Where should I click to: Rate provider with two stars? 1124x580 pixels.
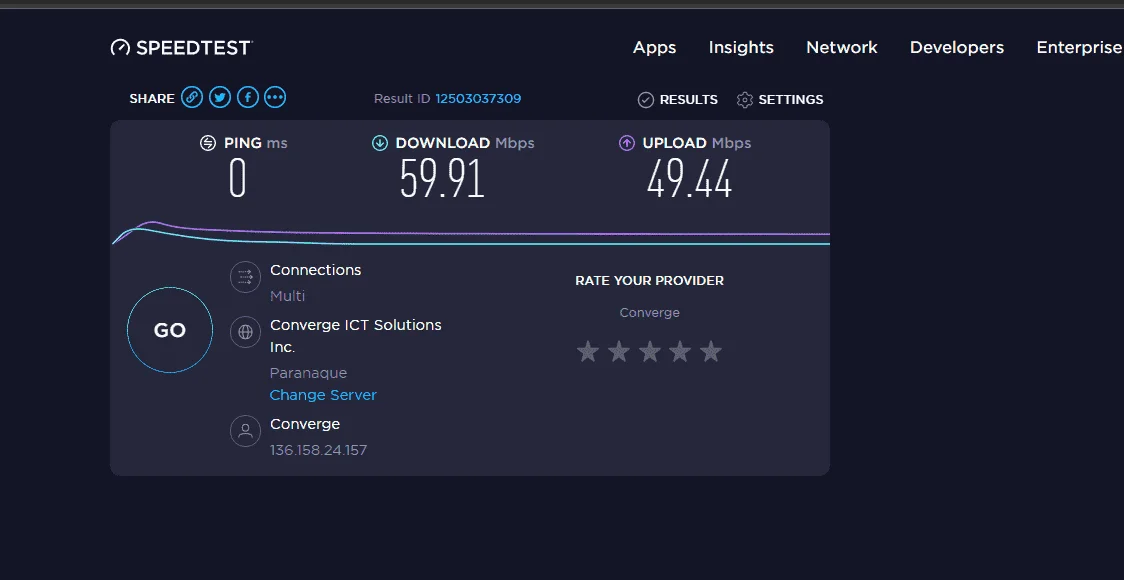619,351
